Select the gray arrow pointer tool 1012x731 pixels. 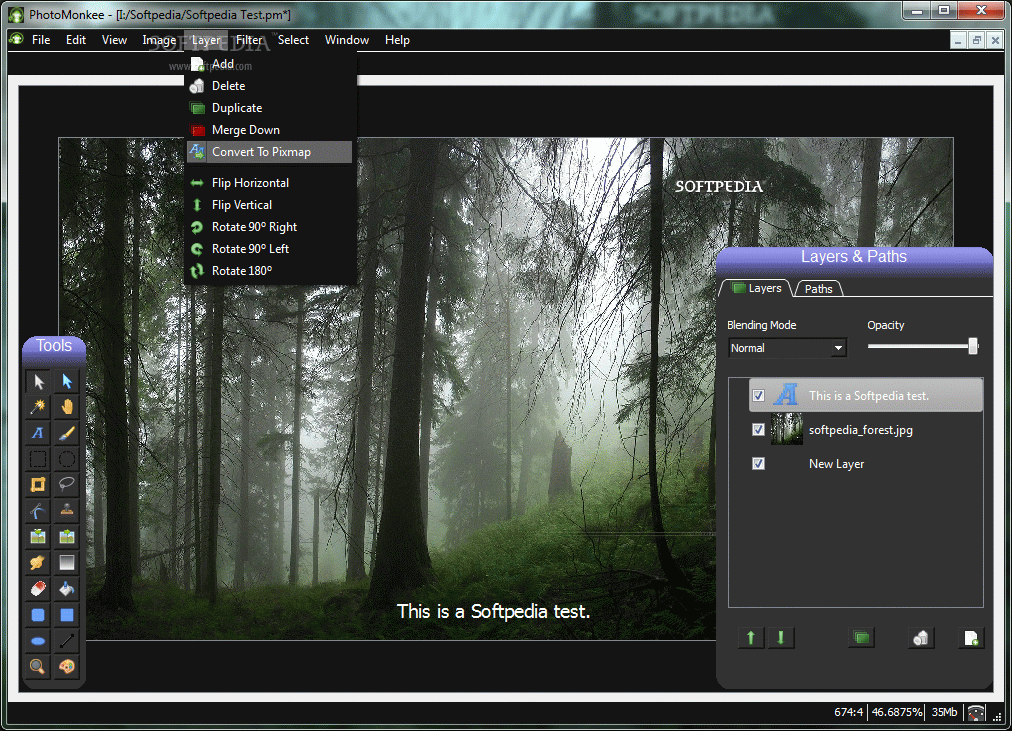[x=38, y=381]
